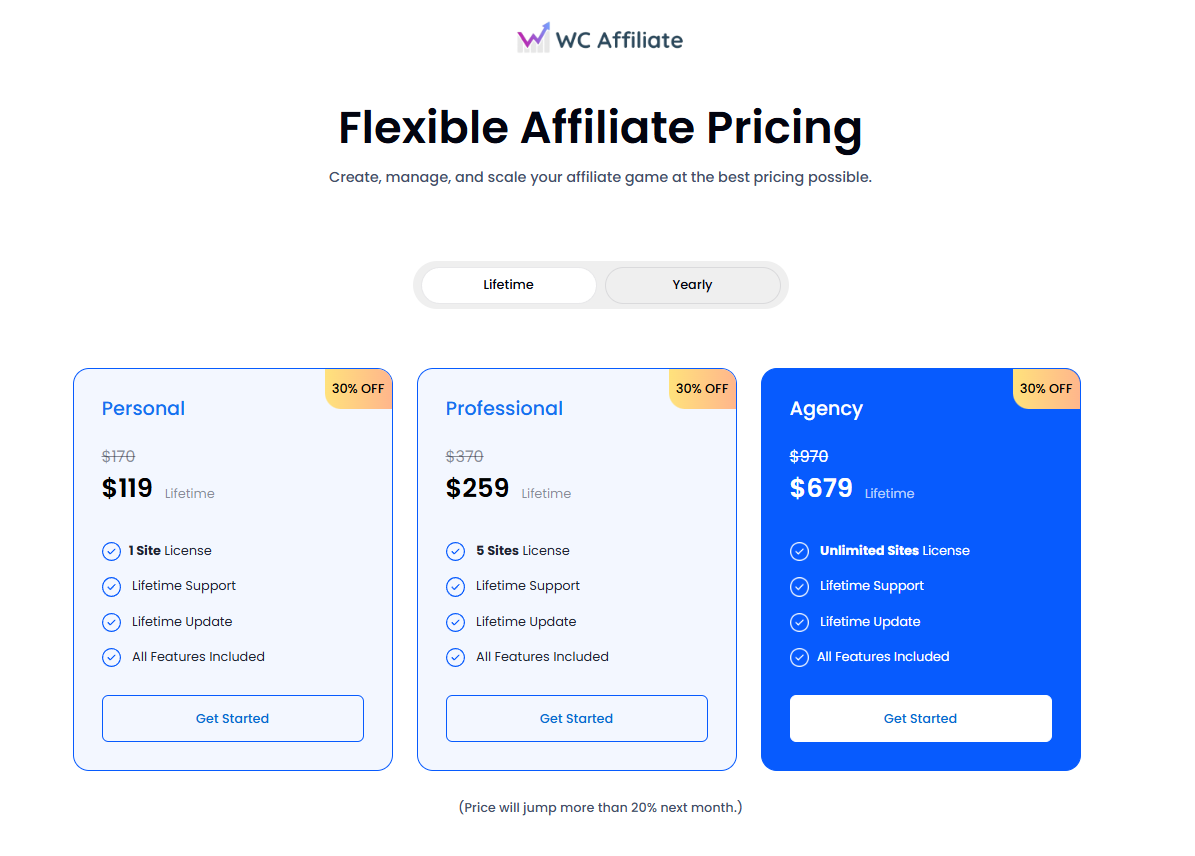Click the Agency Lifetime Support checkmark
The image size is (1195, 856).
pyautogui.click(x=799, y=587)
